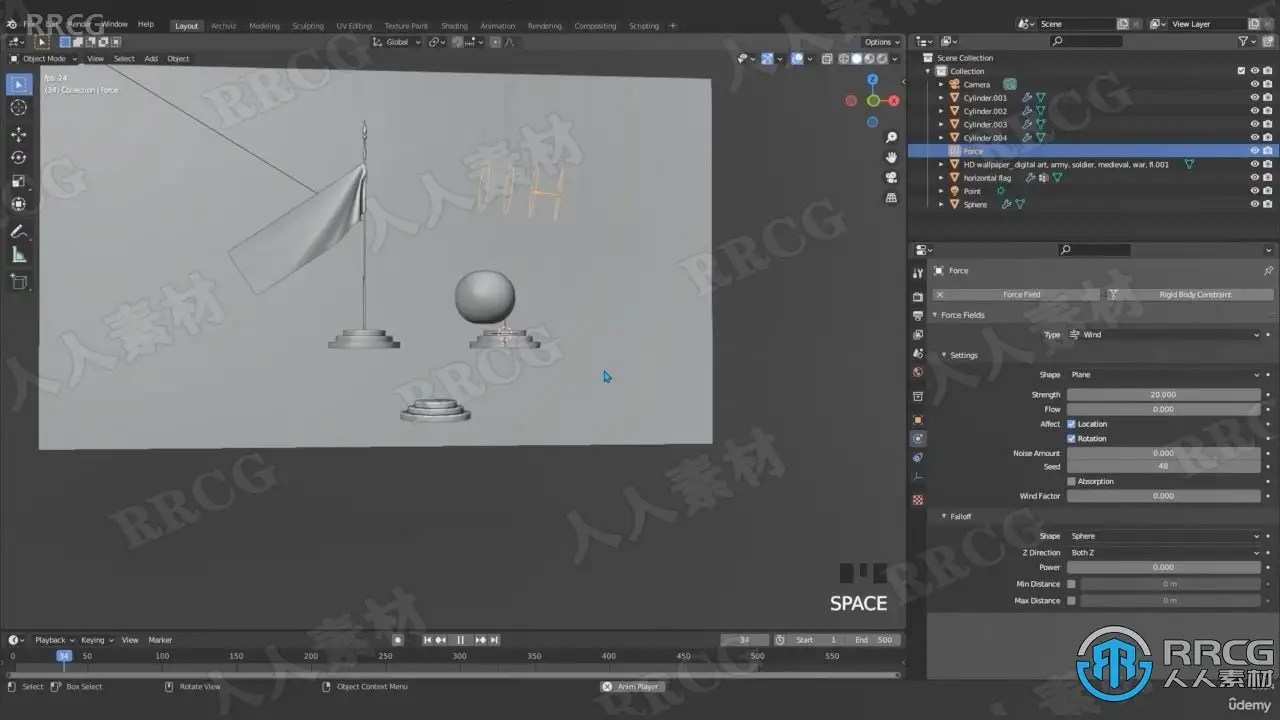Enable the Max Distance checkbox
Screen dimensions: 1280x720
1071,601
